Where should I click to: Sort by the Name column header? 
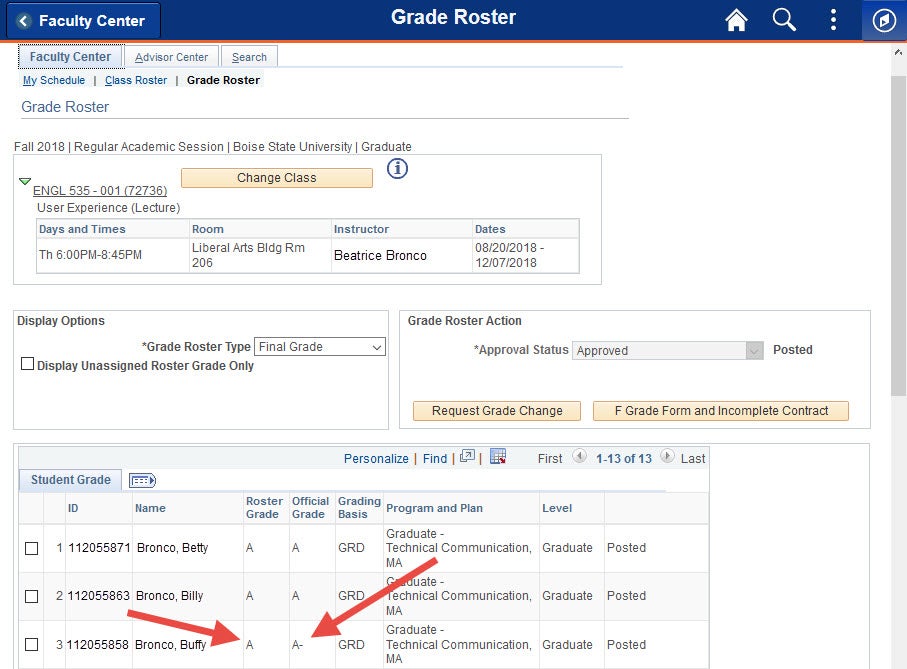tap(150, 508)
